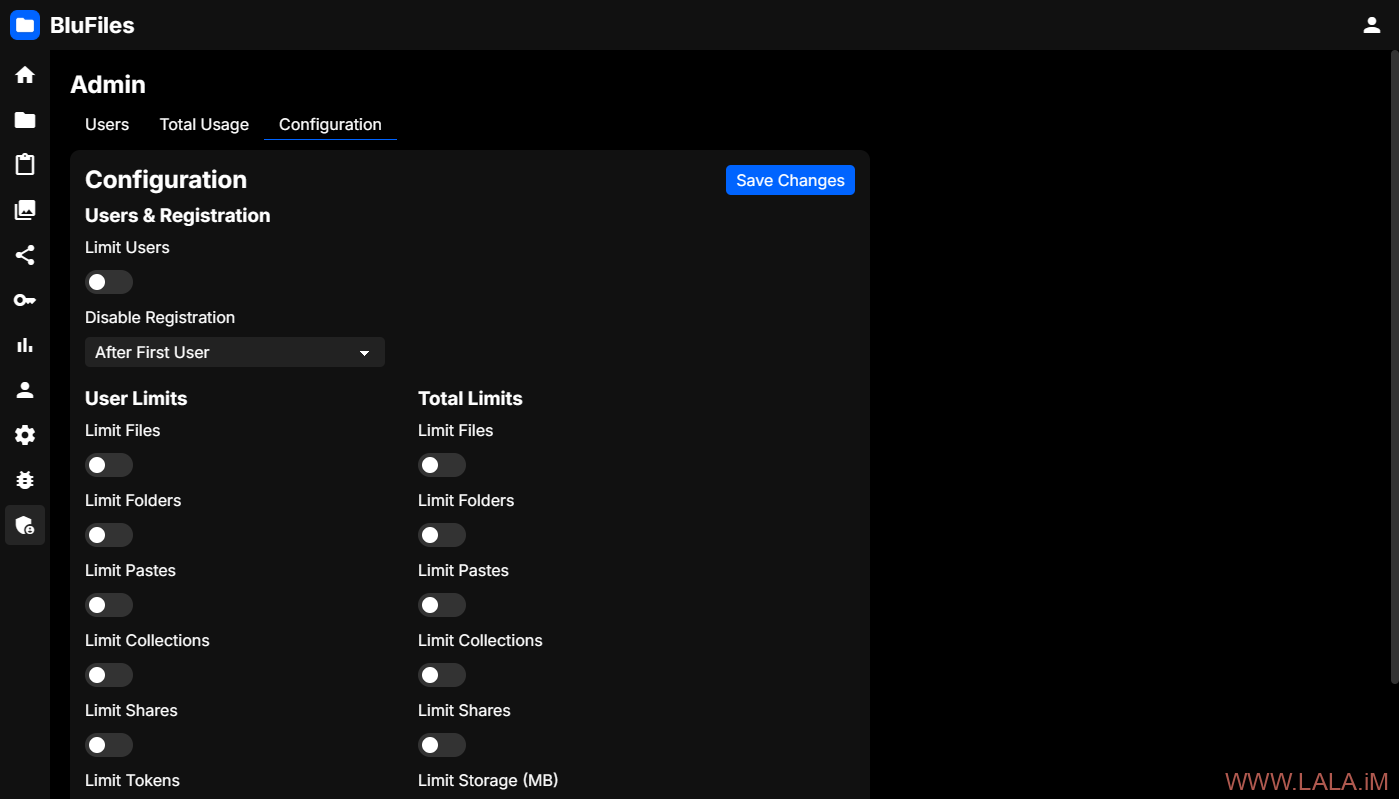Toggle Limit Pastes under Total Limits
This screenshot has height=799, width=1399.
(441, 605)
